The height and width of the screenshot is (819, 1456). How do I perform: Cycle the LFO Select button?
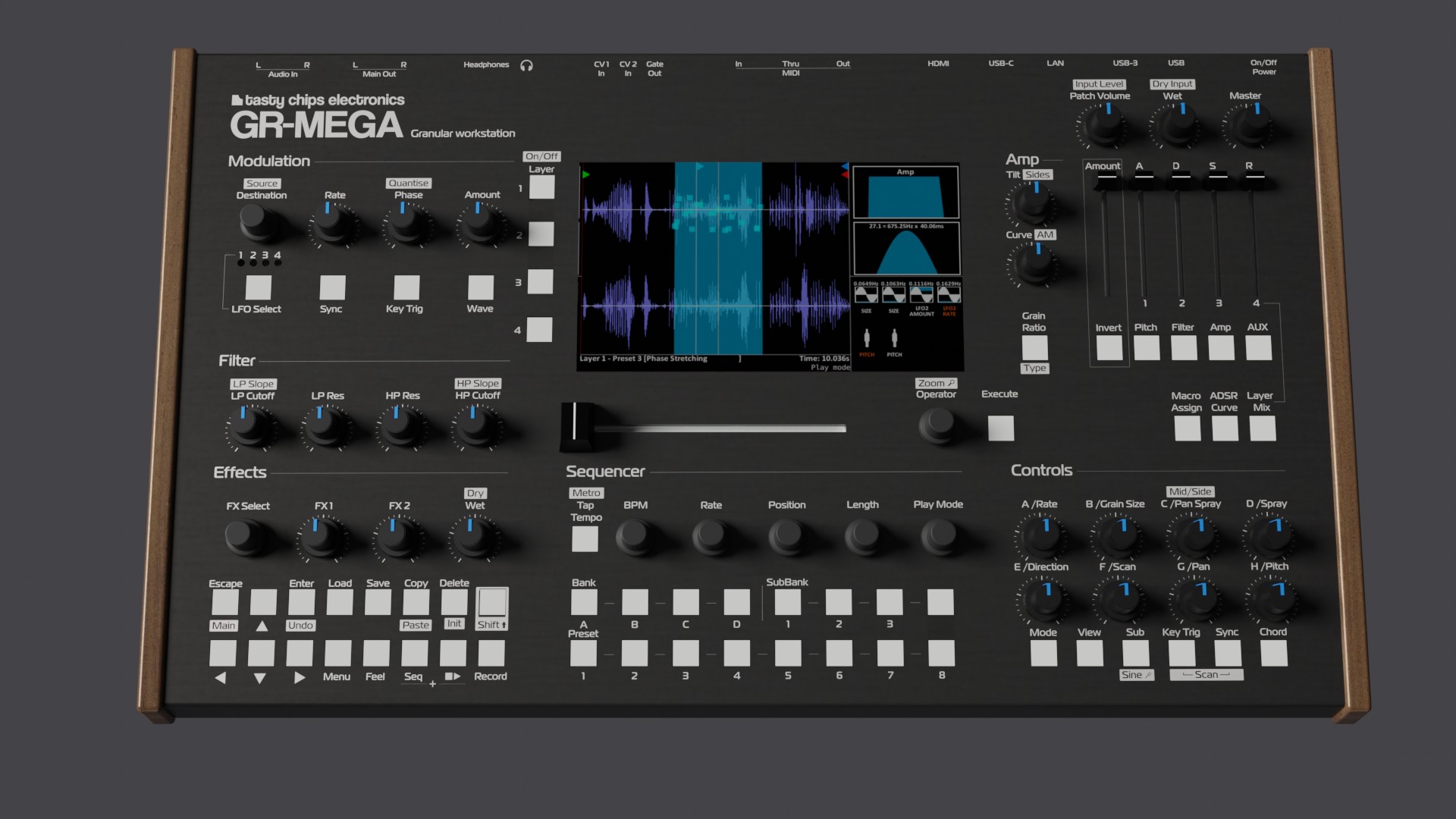click(258, 287)
